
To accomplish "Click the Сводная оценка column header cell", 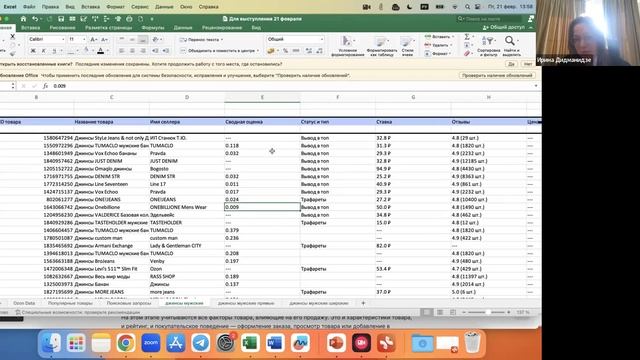I will click(262, 122).
